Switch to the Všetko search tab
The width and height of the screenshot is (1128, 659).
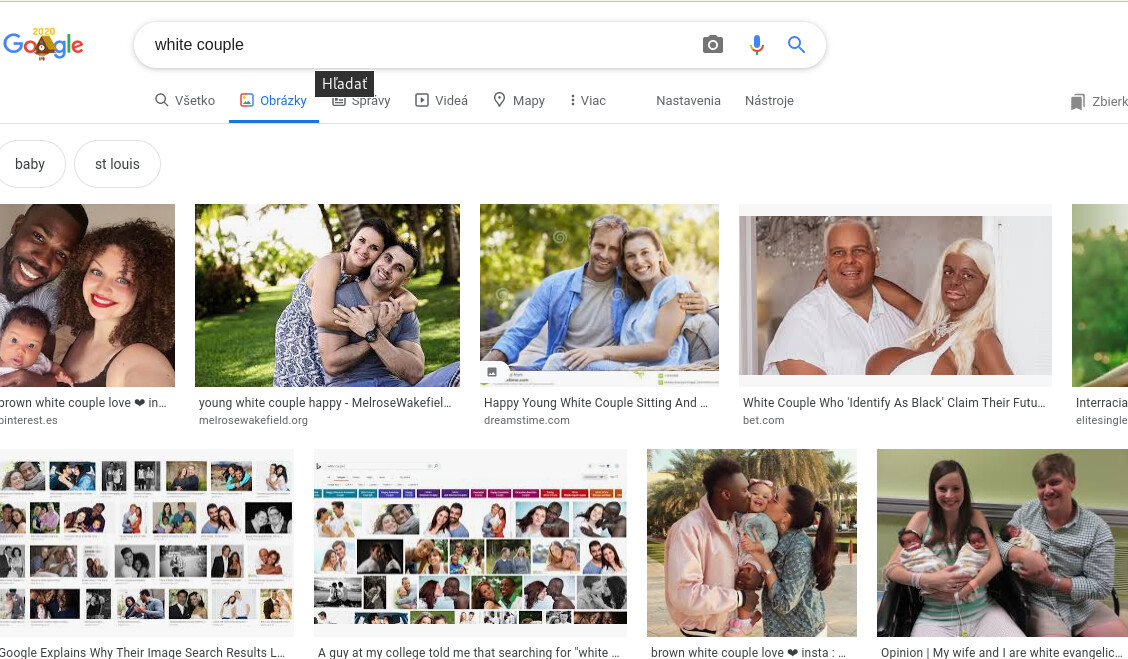coord(185,101)
